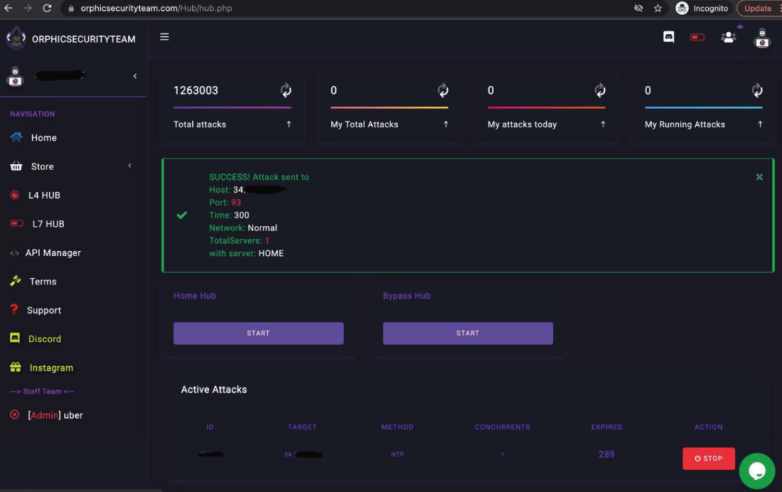The height and width of the screenshot is (492, 782).
Task: Refresh the Total attacks counter
Action: click(x=286, y=90)
